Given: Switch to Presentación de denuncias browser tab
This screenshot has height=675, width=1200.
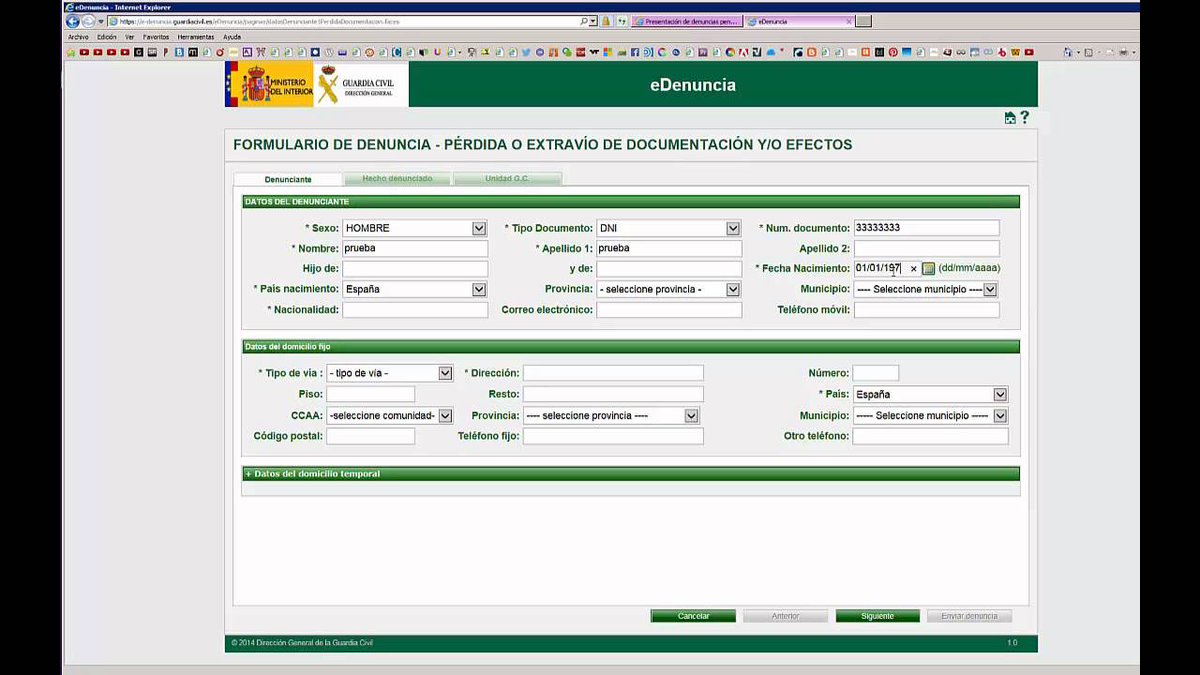Looking at the screenshot, I should [687, 21].
